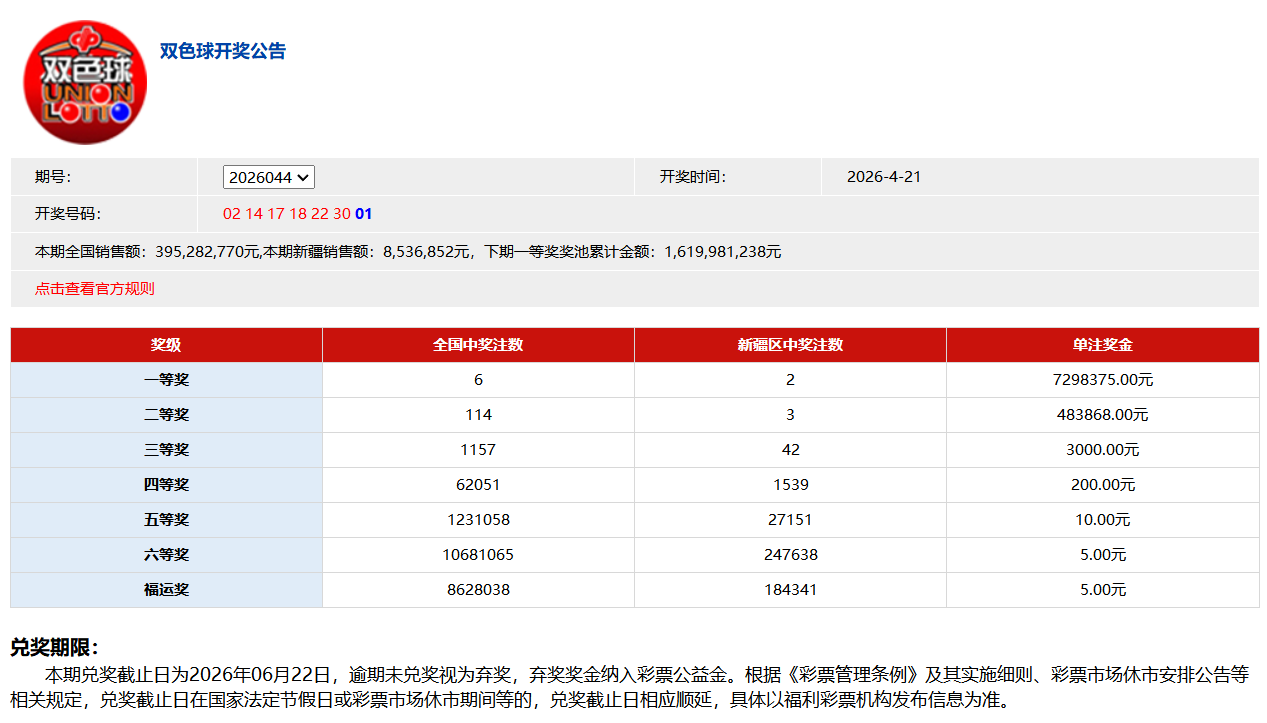1267x723 pixels.
Task: Select the 二等奖 row label
Action: pyautogui.click(x=166, y=415)
